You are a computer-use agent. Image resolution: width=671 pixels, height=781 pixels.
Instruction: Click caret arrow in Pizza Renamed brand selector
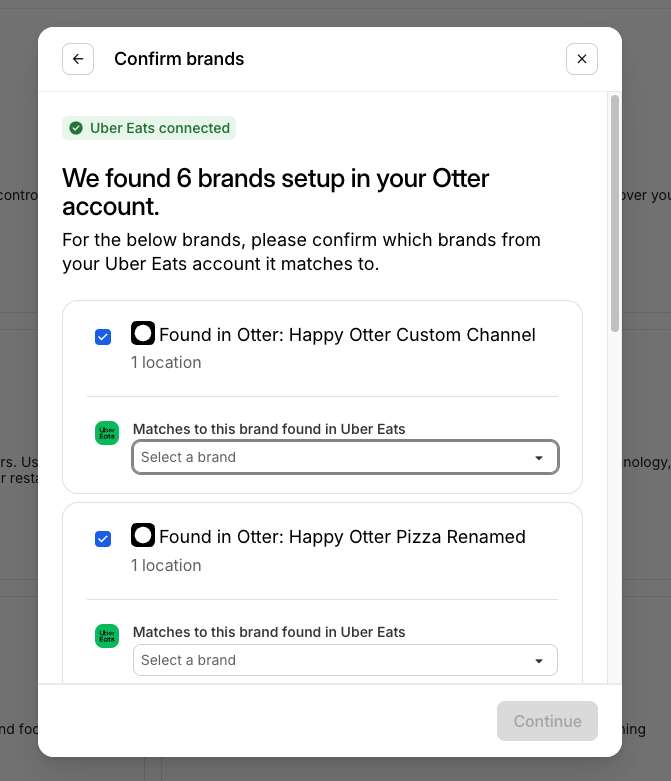point(539,661)
